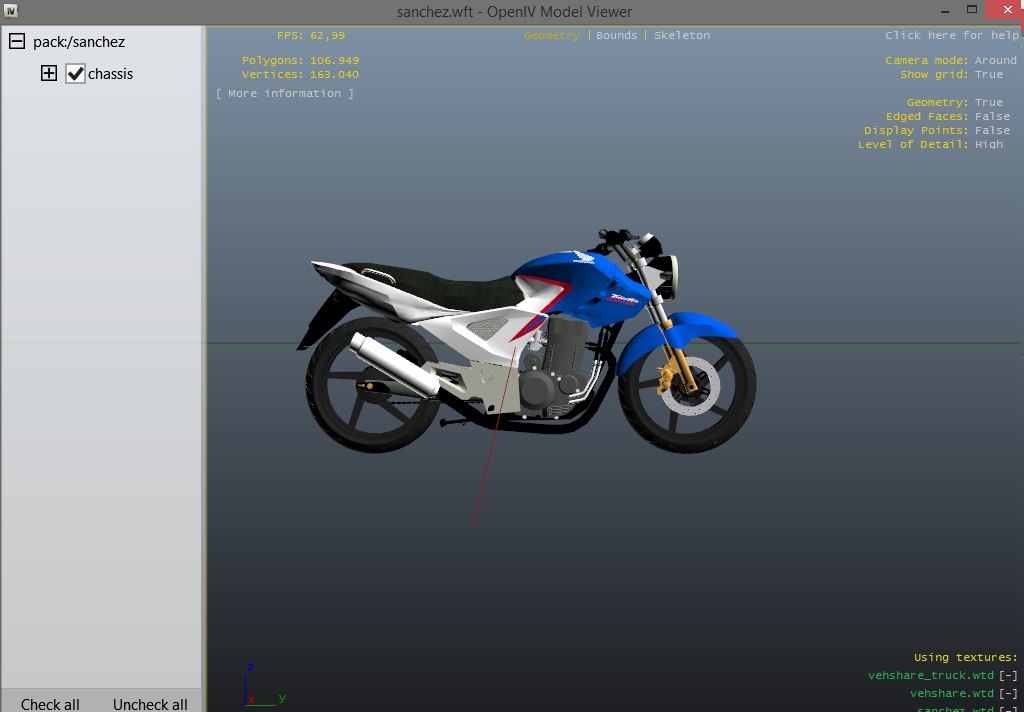Toggle the Show grid True value

[x=989, y=74]
